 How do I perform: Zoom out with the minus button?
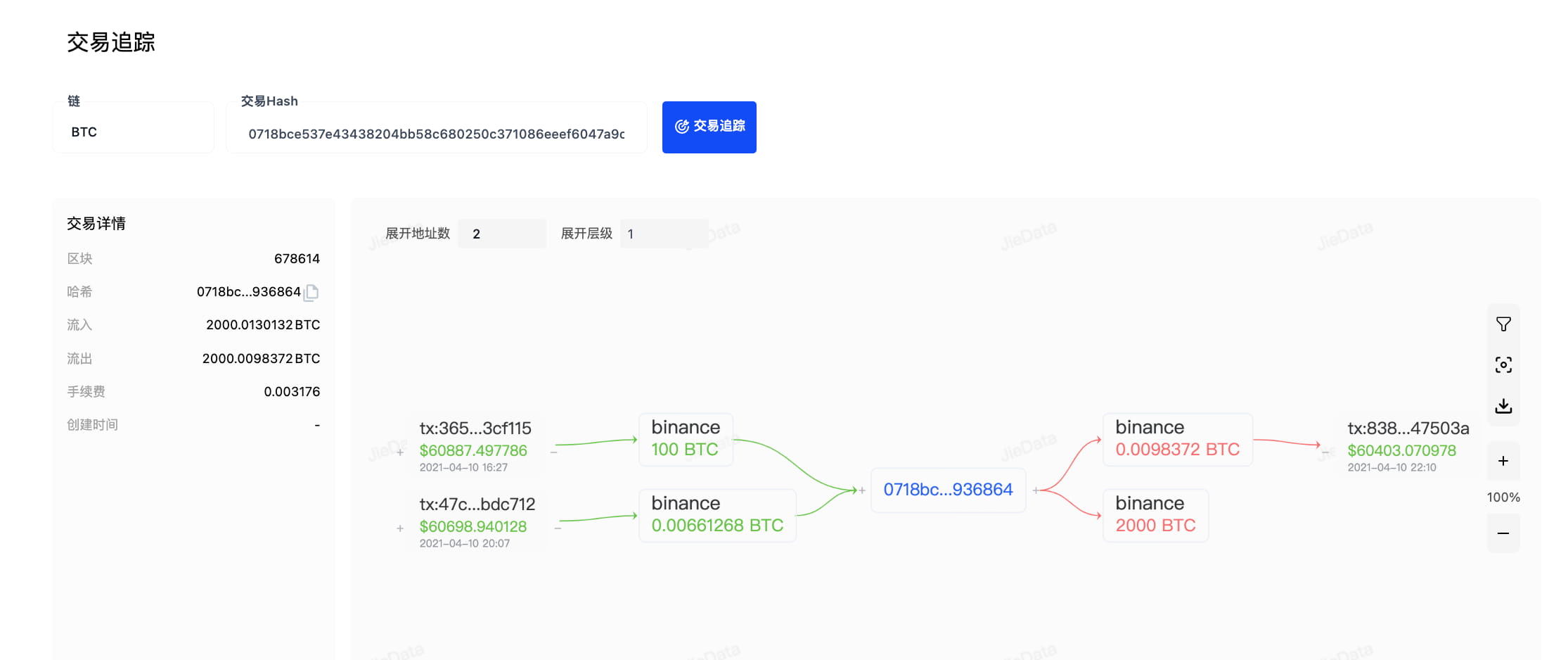1503,533
